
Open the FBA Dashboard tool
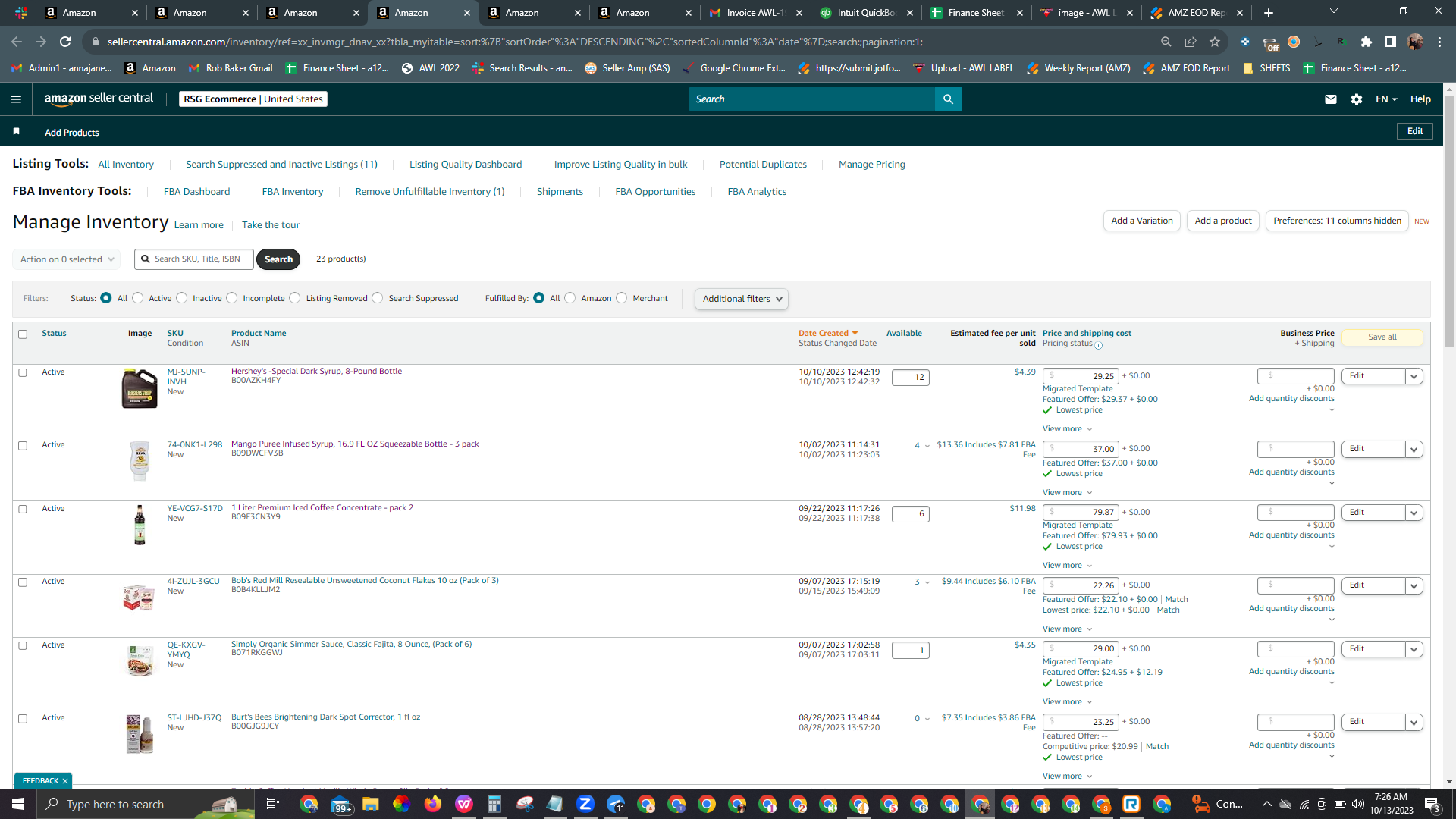(196, 192)
